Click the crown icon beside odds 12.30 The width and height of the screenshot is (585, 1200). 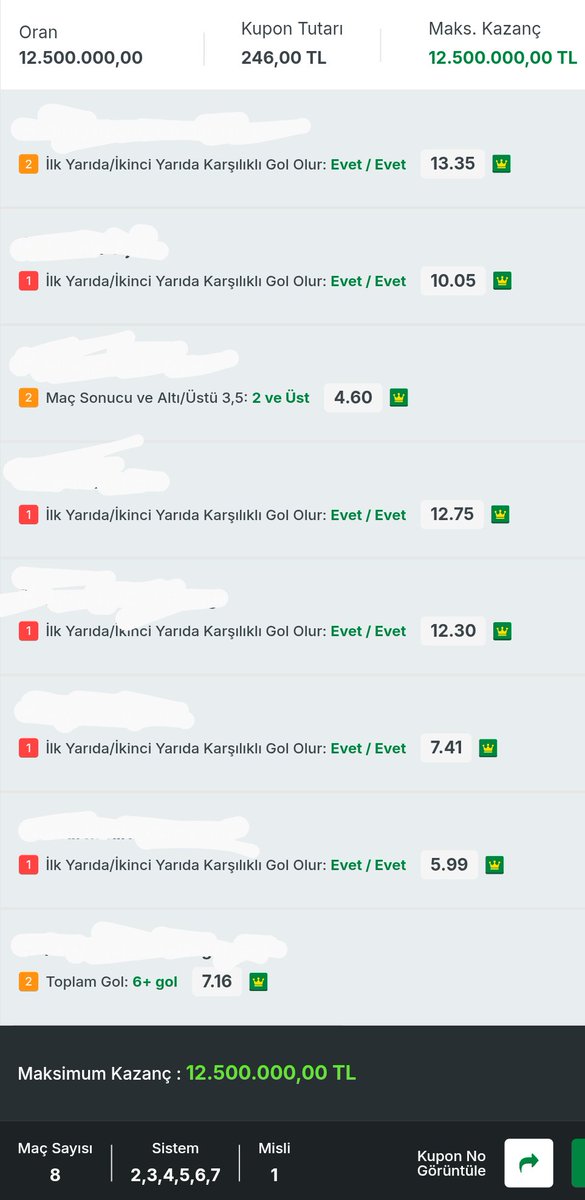pos(502,631)
